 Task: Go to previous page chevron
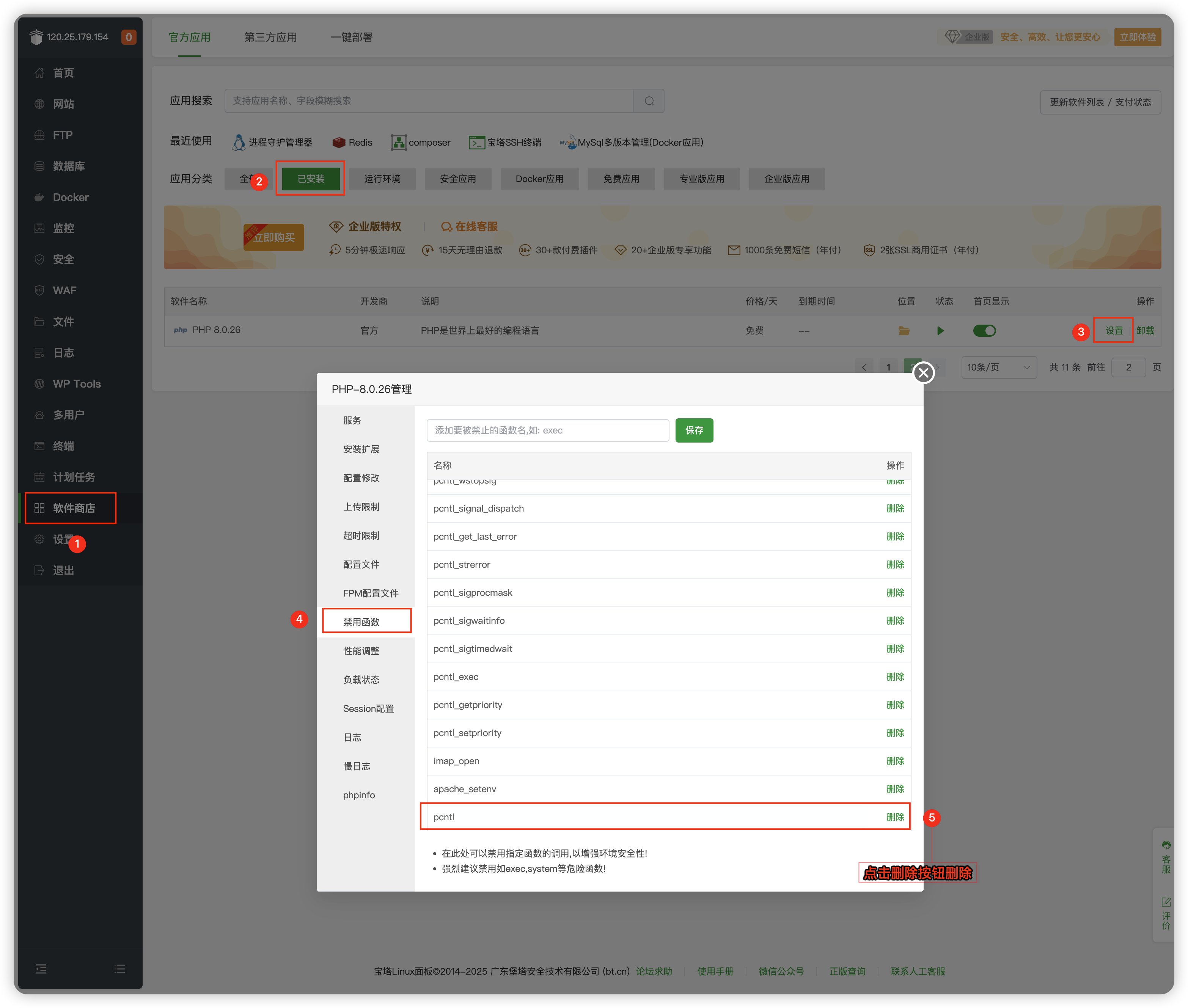coord(863,367)
